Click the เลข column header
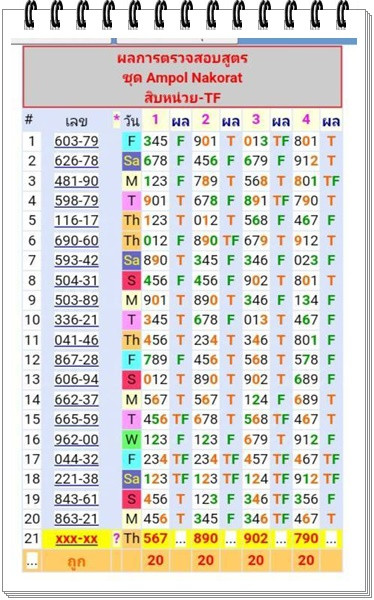 [76, 121]
